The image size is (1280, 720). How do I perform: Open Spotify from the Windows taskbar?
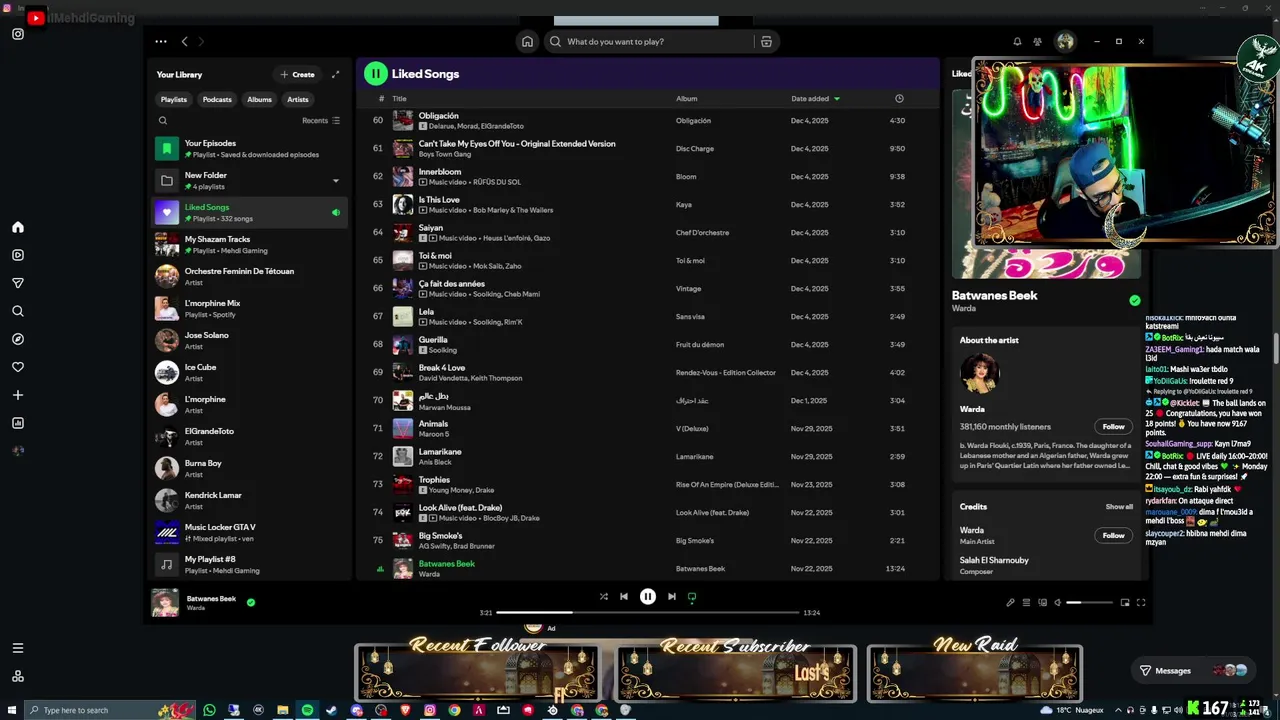click(307, 710)
